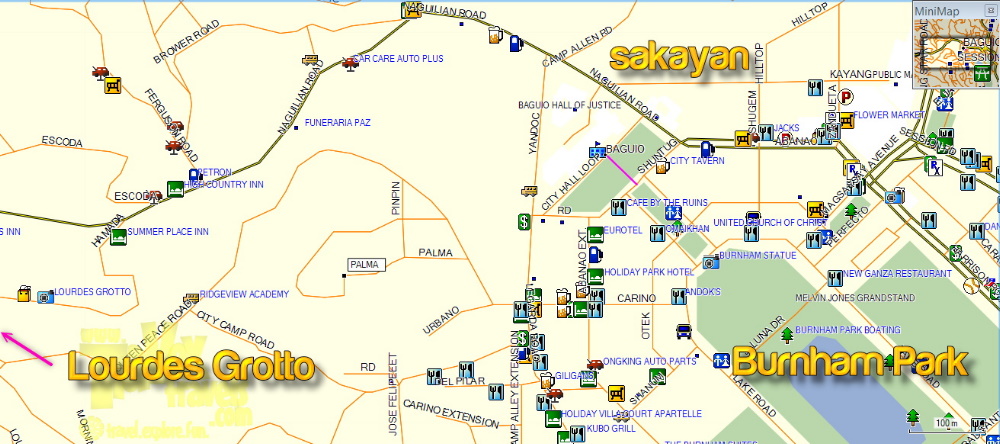Screen dimensions: 1000x444
Task: Click the City Tavern beer mug icon
Action: 661,158
